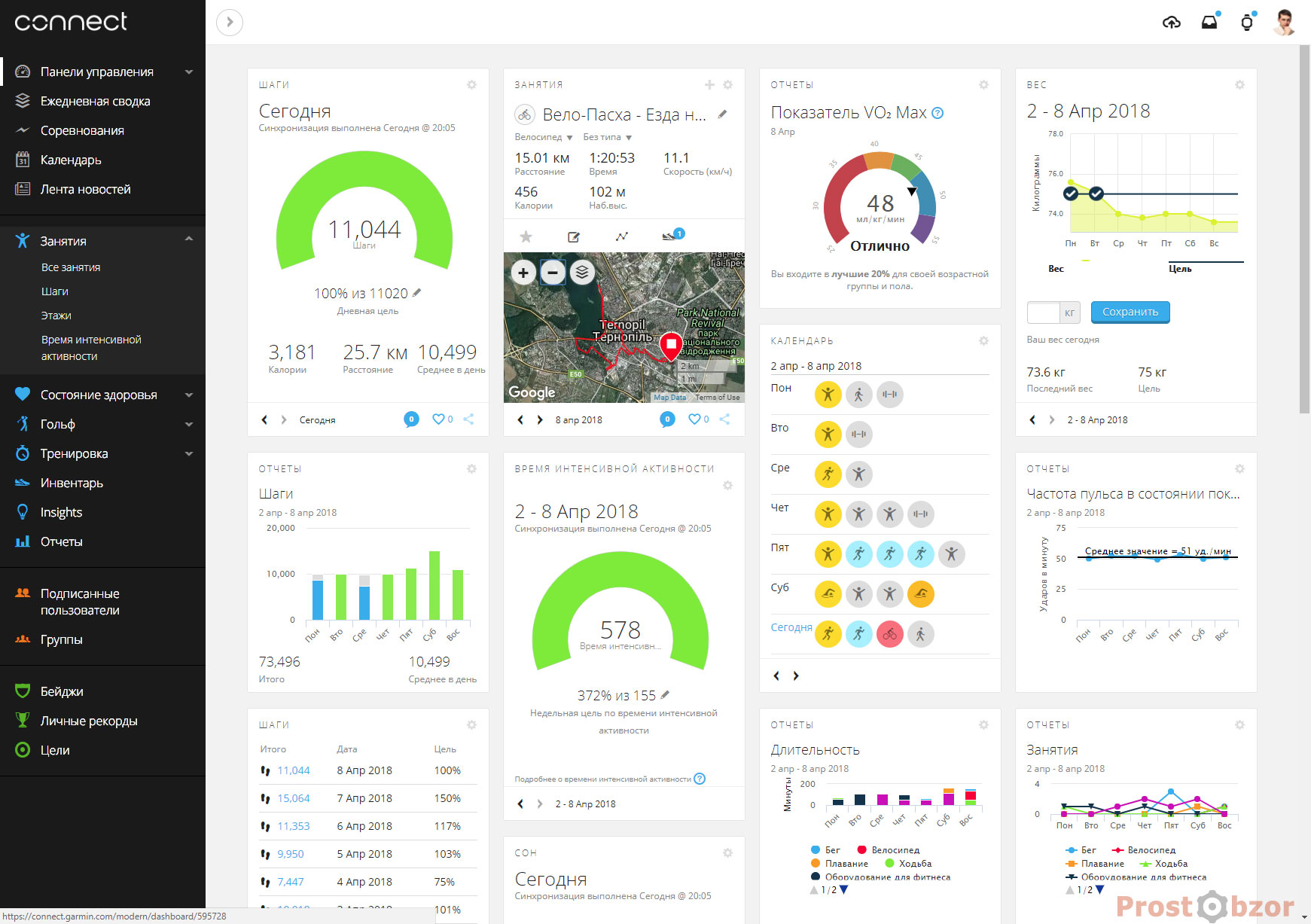Click the cloud upload icon in header
The height and width of the screenshot is (924, 1311).
point(1171,23)
